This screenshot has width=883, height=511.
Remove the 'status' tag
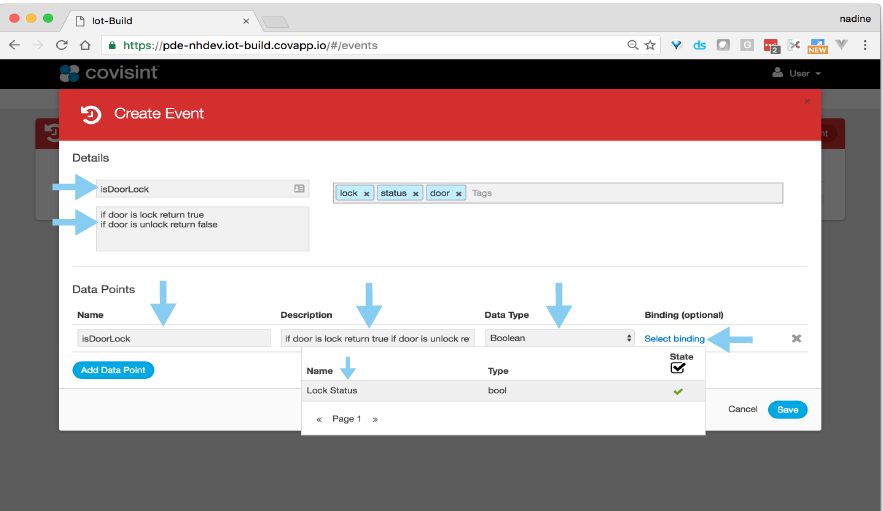[x=415, y=194]
